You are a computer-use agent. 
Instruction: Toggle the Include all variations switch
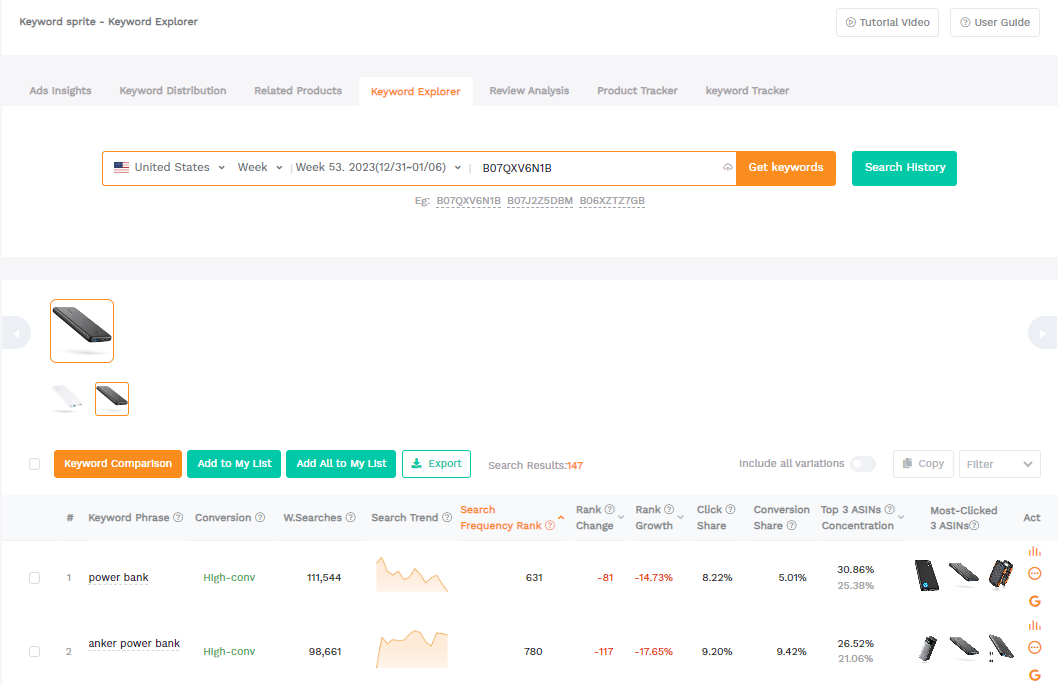click(862, 464)
